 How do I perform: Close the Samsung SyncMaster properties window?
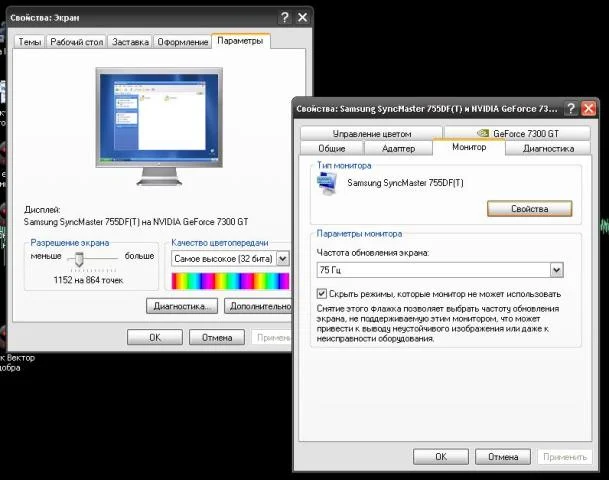[589, 109]
